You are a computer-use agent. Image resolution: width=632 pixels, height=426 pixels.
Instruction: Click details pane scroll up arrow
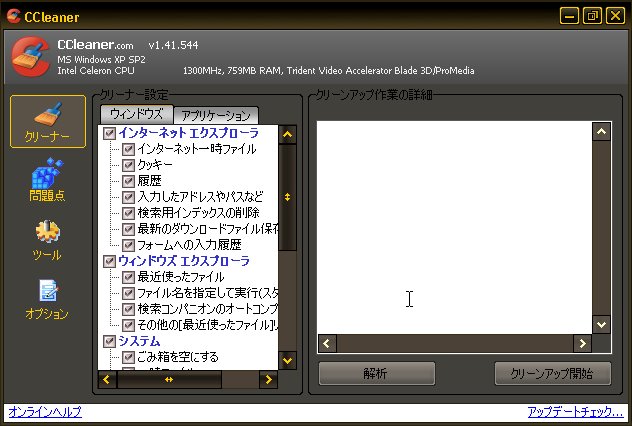[x=601, y=131]
